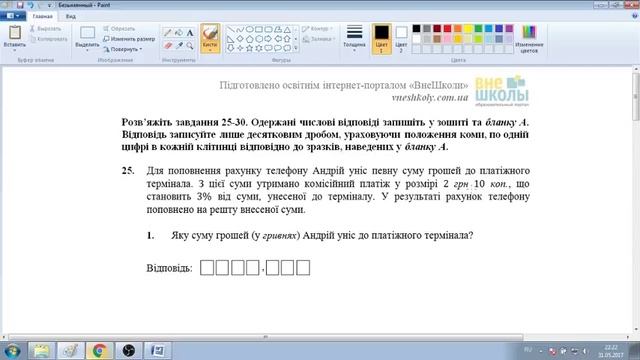Select the Magnifier tool
Image resolution: width=640 pixels, height=360 pixels.
click(190, 46)
